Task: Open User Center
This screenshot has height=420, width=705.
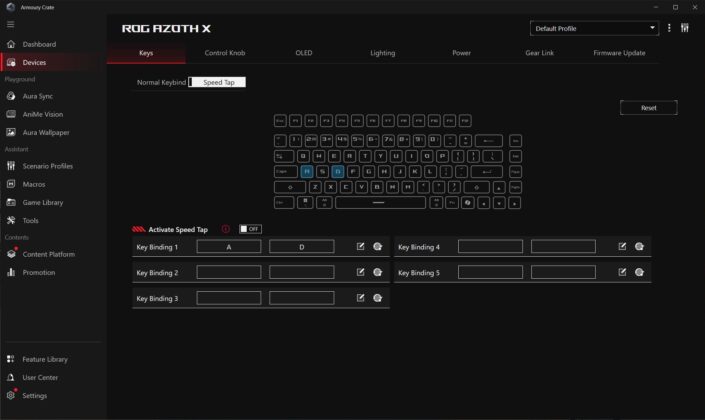Action: (x=40, y=377)
